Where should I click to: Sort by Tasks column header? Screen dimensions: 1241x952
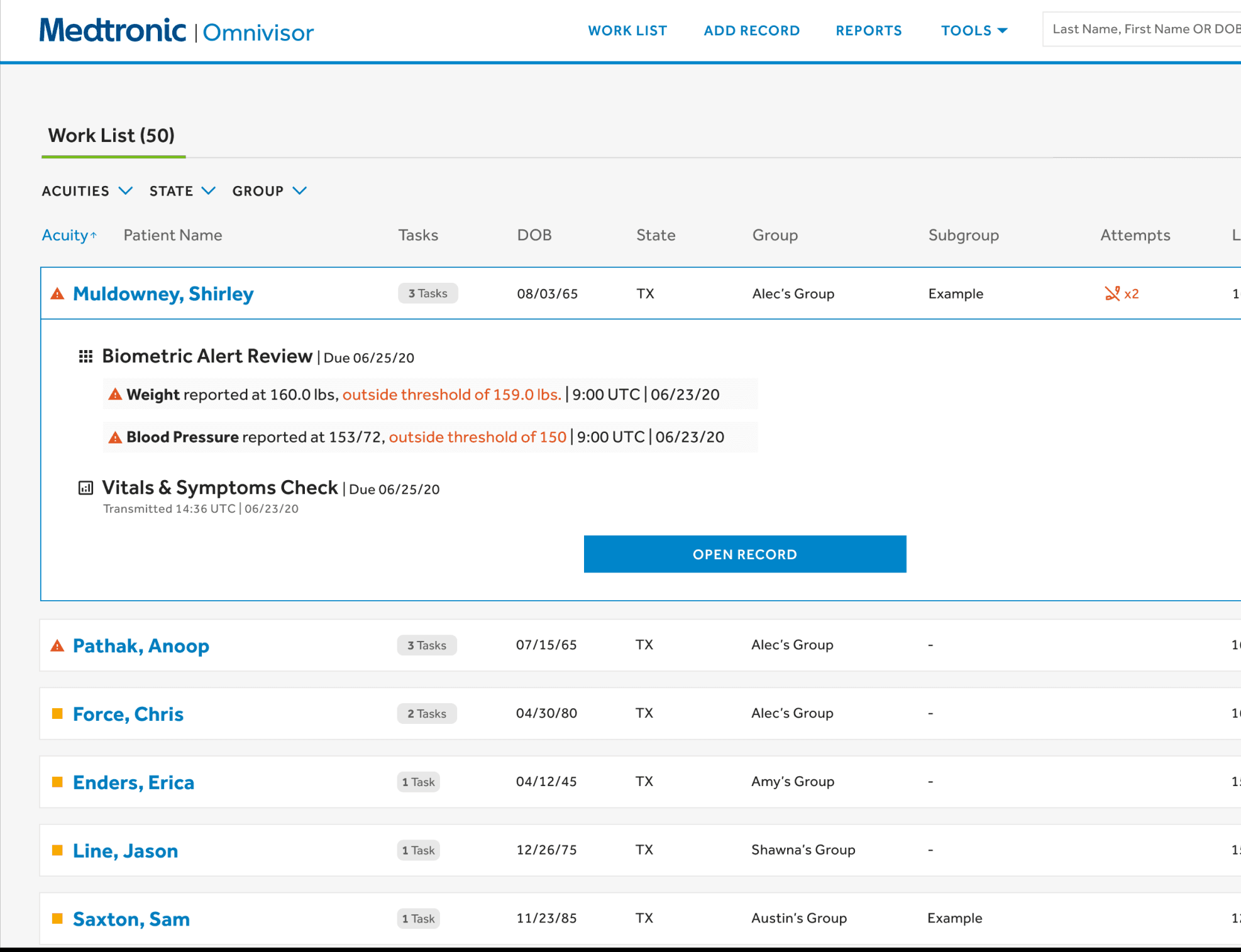(x=418, y=235)
